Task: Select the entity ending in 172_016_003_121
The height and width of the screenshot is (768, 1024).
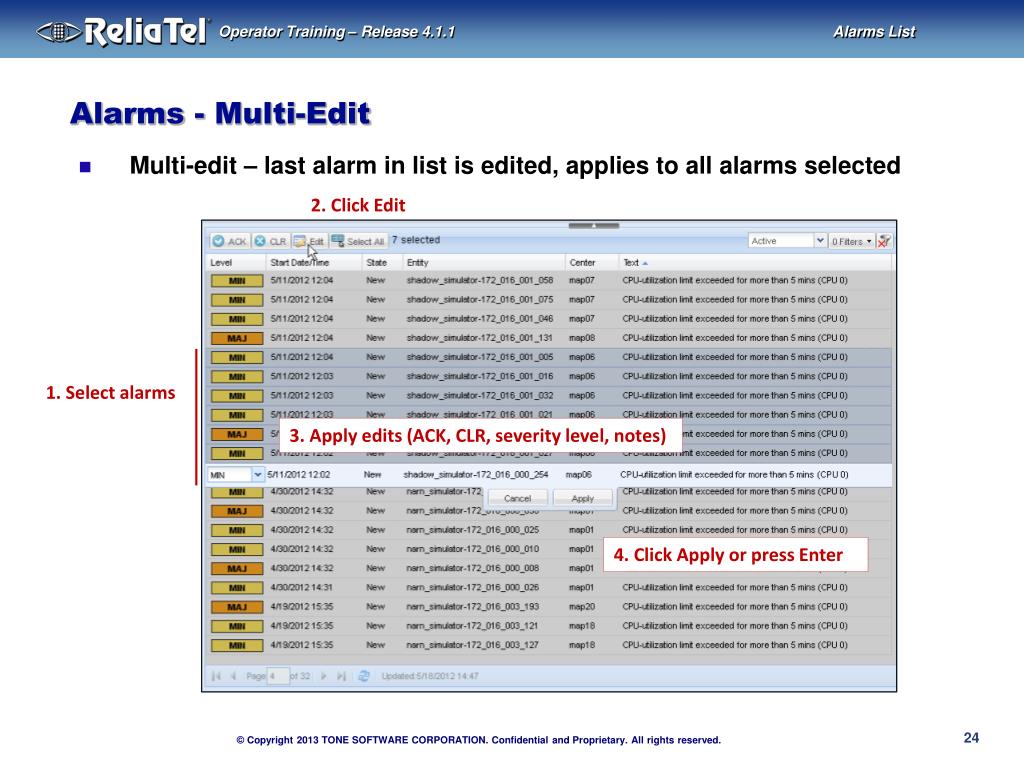Action: [472, 626]
